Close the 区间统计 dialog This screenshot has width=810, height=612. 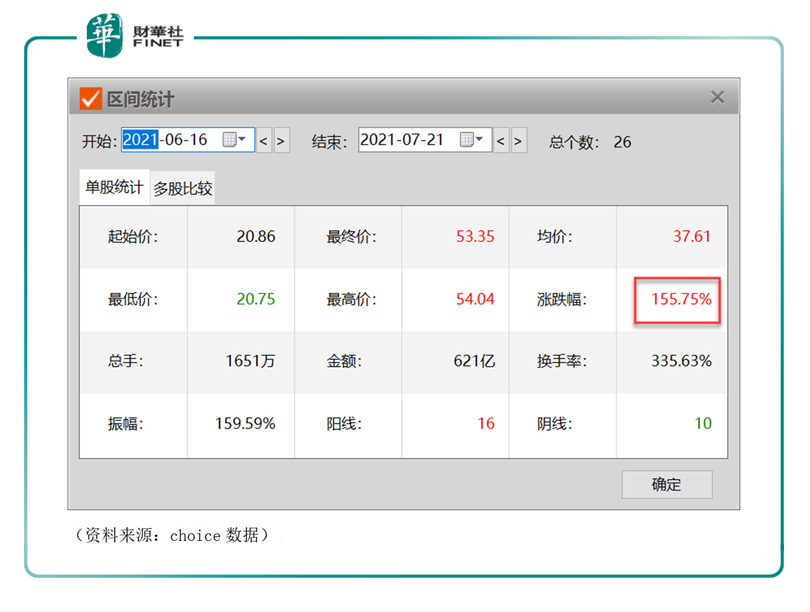(717, 97)
